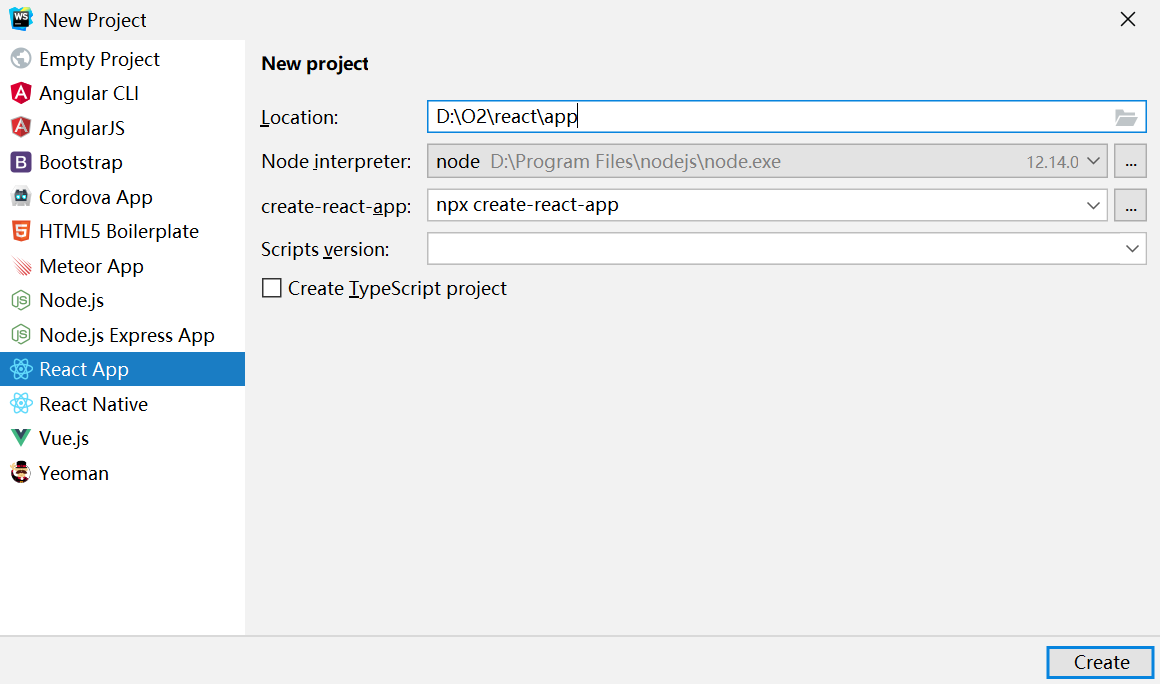
Task: Close the New Project dialog
Action: point(1127,19)
